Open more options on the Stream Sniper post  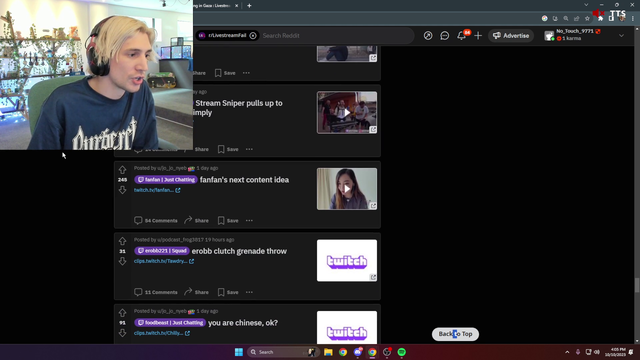point(249,149)
